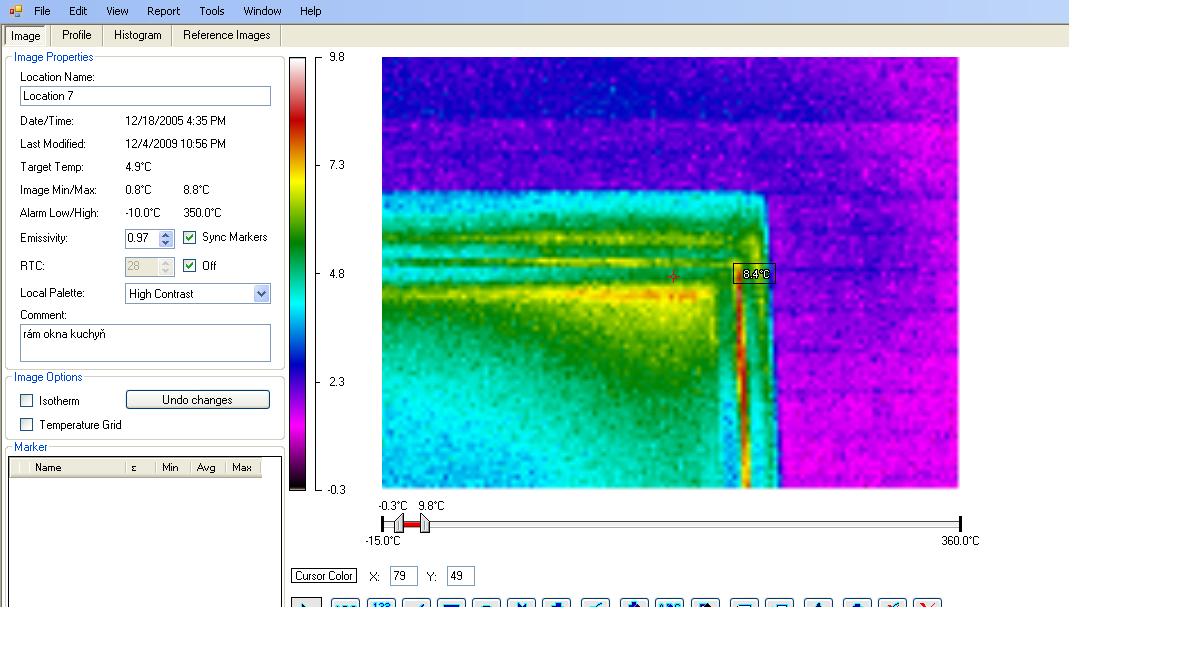Click the red crosshair on thermal image

coord(674,277)
